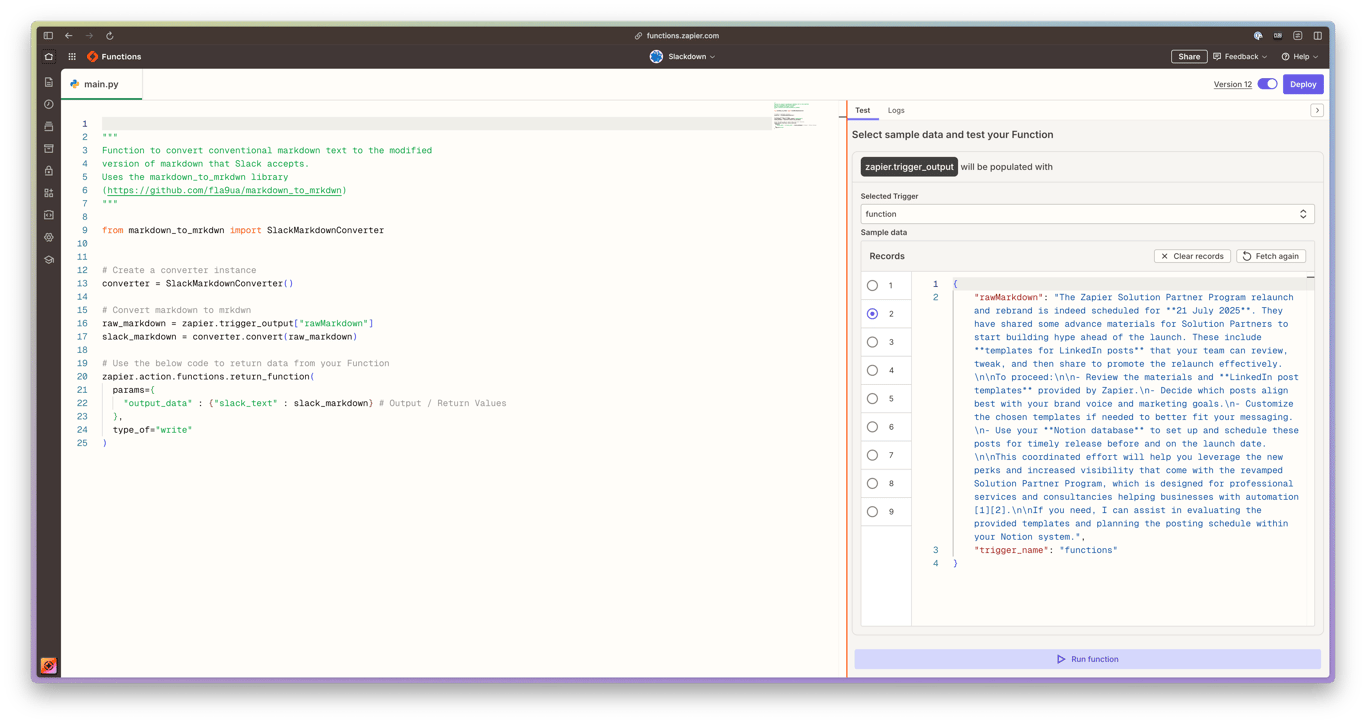Select record 5 radio button

coord(872,398)
